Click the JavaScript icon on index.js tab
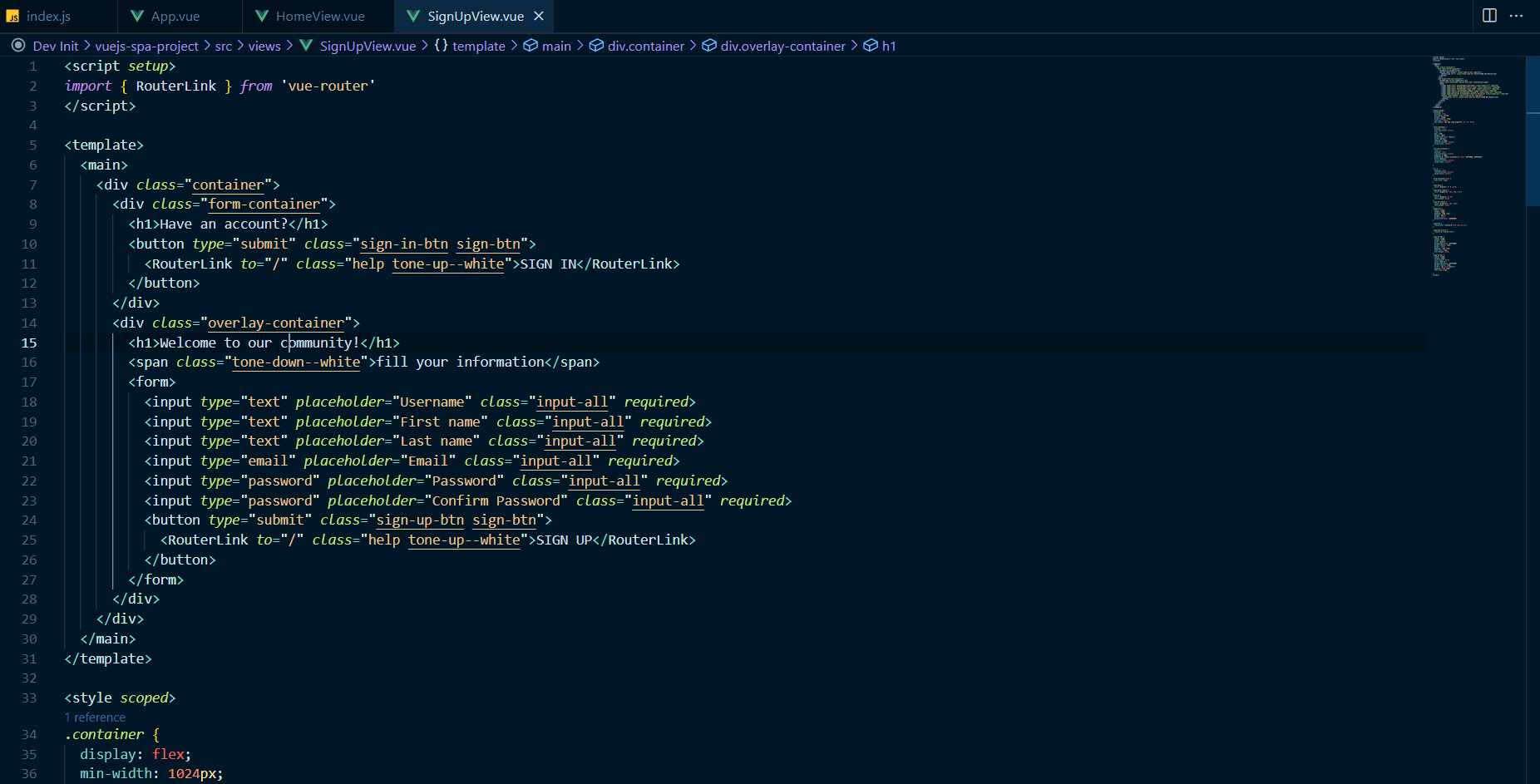The image size is (1540, 784). point(12,15)
